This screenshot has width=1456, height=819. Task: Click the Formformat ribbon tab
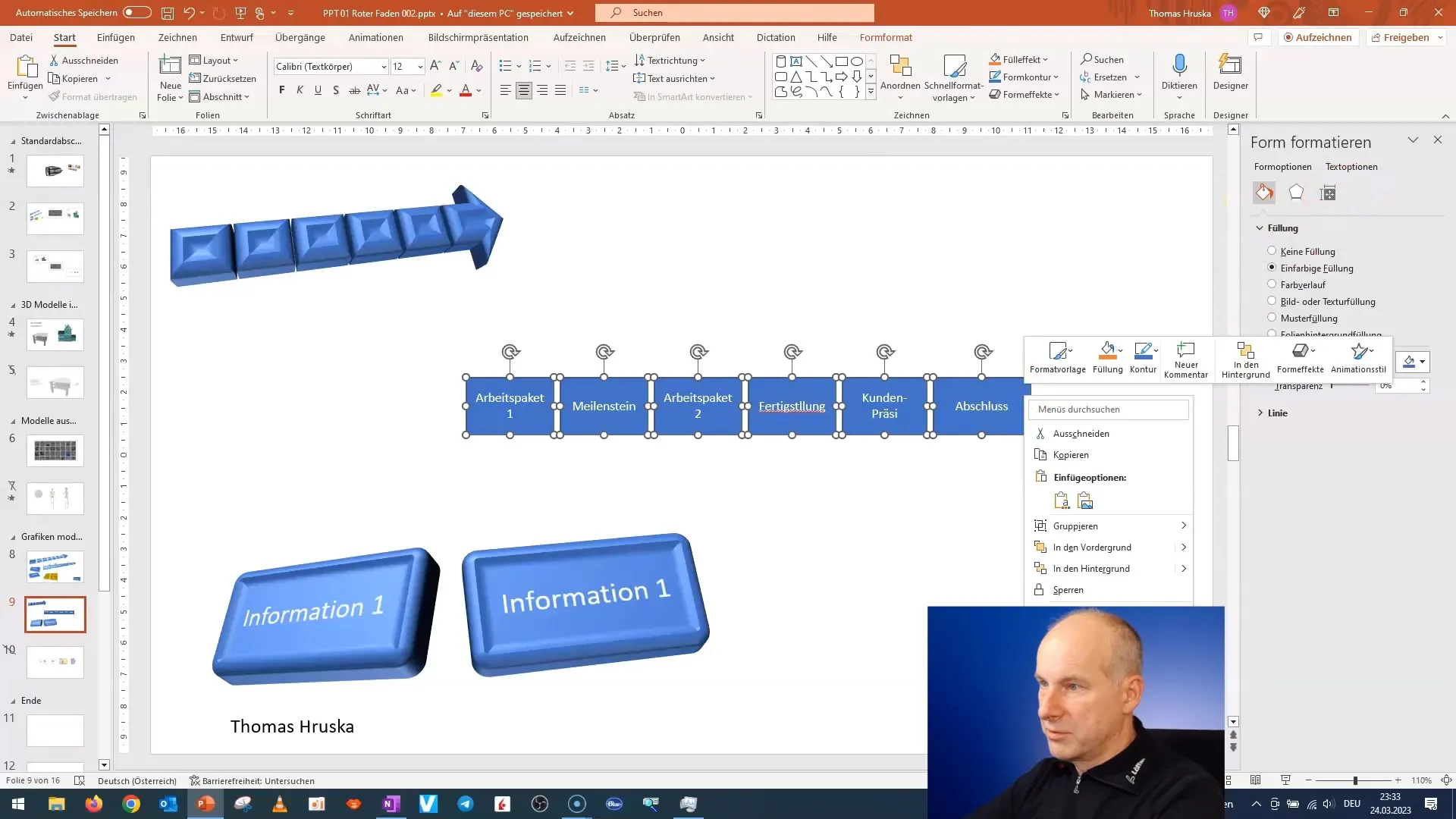885,37
